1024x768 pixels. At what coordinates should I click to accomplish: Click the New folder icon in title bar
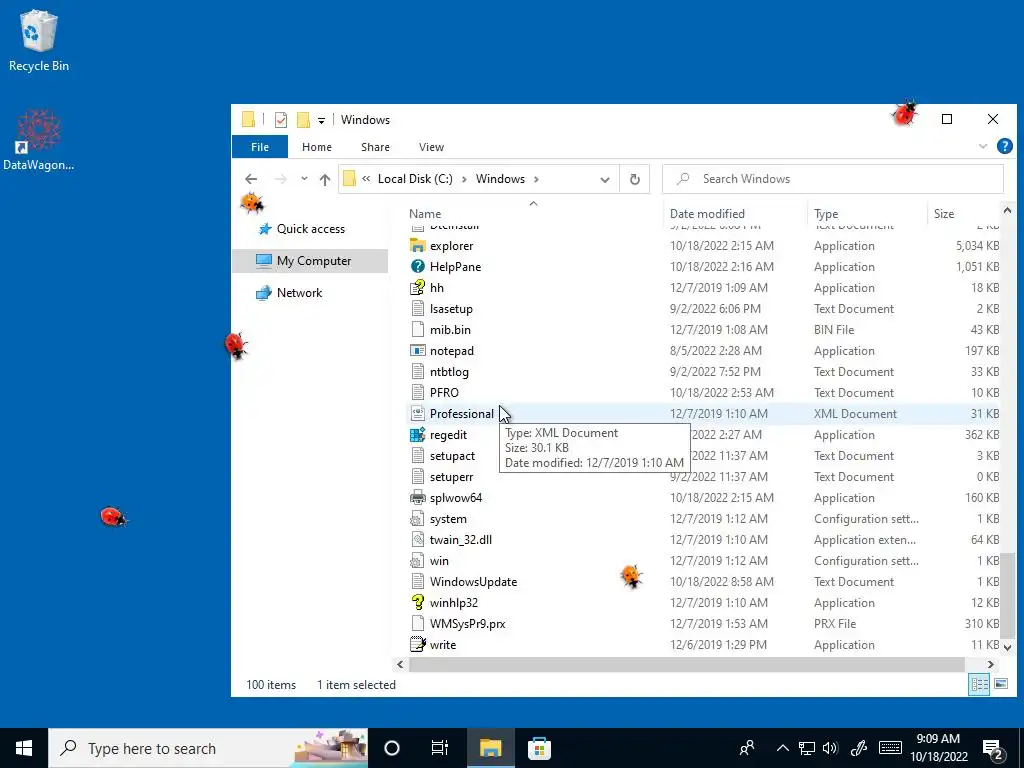click(302, 120)
